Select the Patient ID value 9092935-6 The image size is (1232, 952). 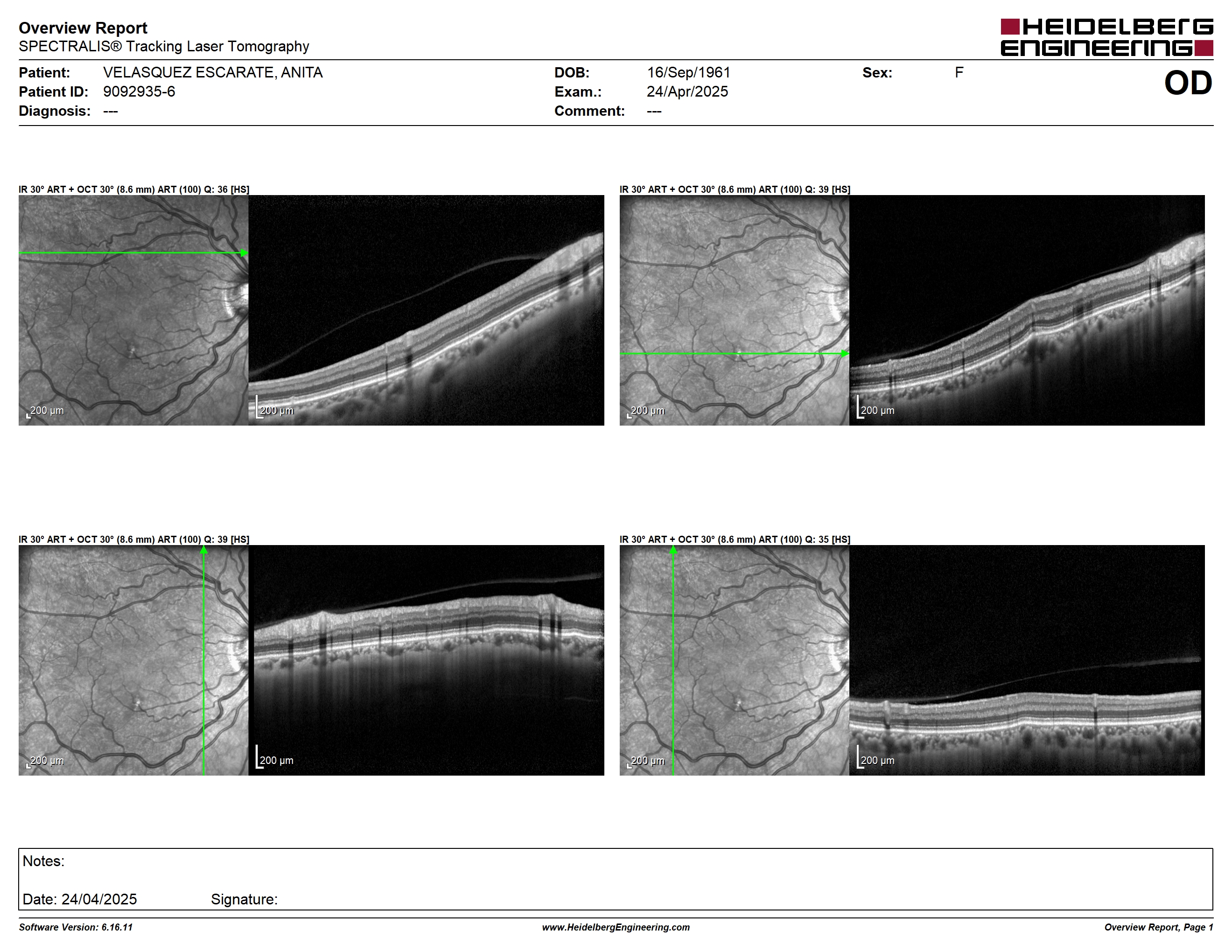pos(139,91)
